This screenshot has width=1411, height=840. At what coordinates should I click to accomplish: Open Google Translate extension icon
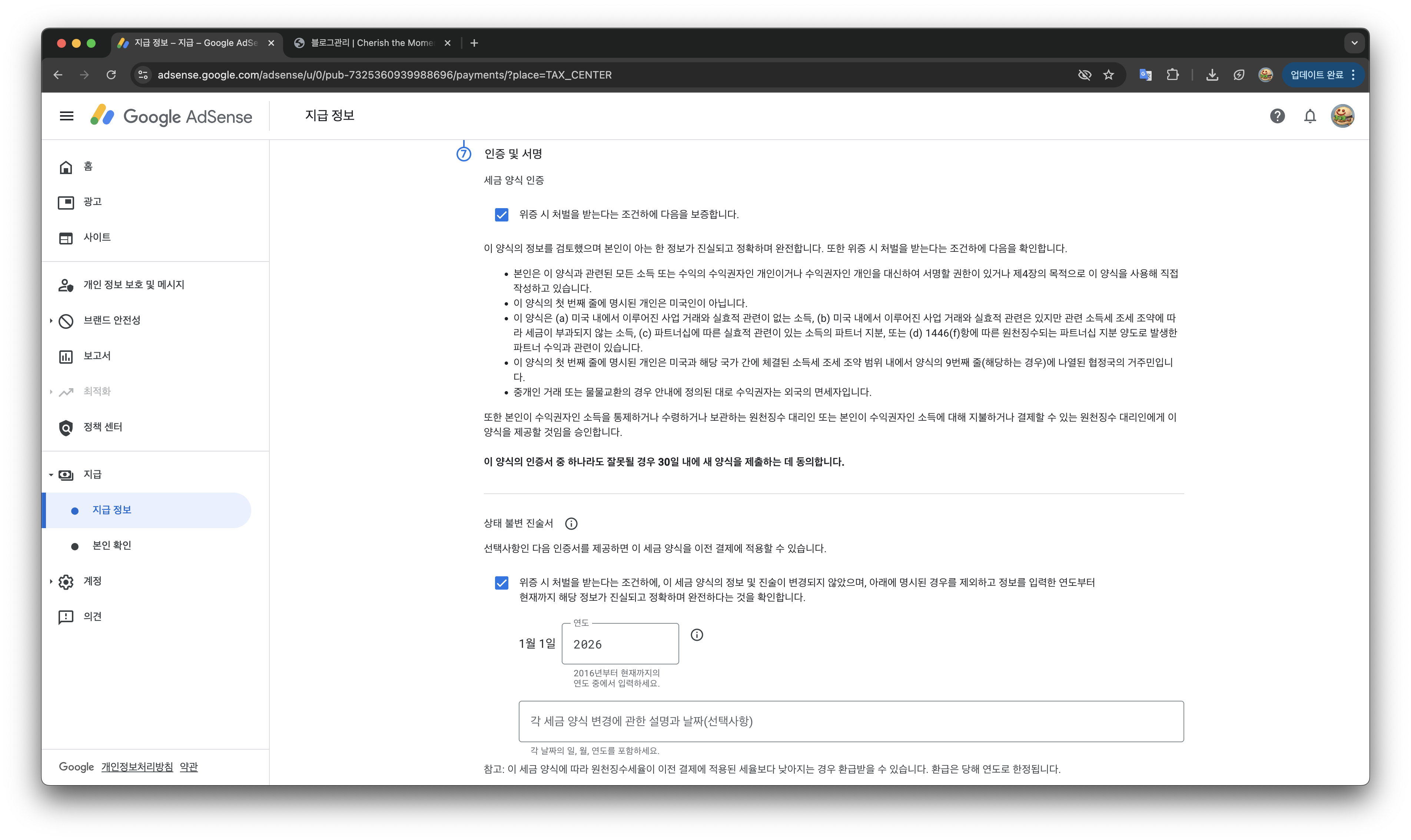(1145, 75)
